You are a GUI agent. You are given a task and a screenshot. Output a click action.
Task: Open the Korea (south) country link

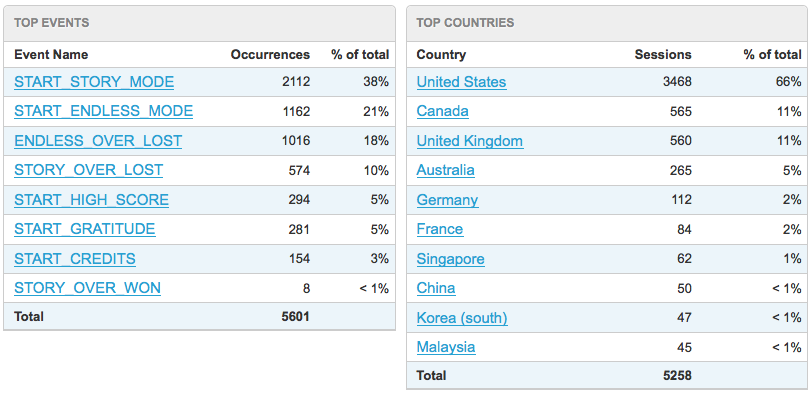[x=462, y=317]
